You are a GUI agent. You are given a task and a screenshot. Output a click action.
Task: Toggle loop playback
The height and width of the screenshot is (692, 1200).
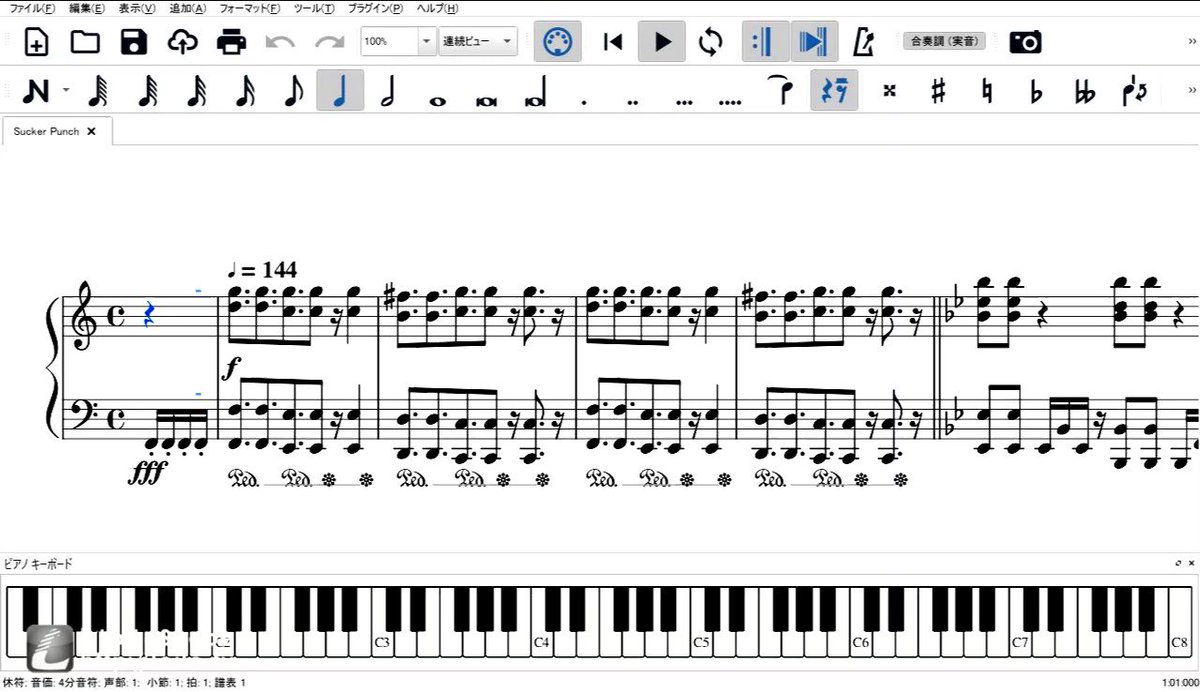point(710,42)
